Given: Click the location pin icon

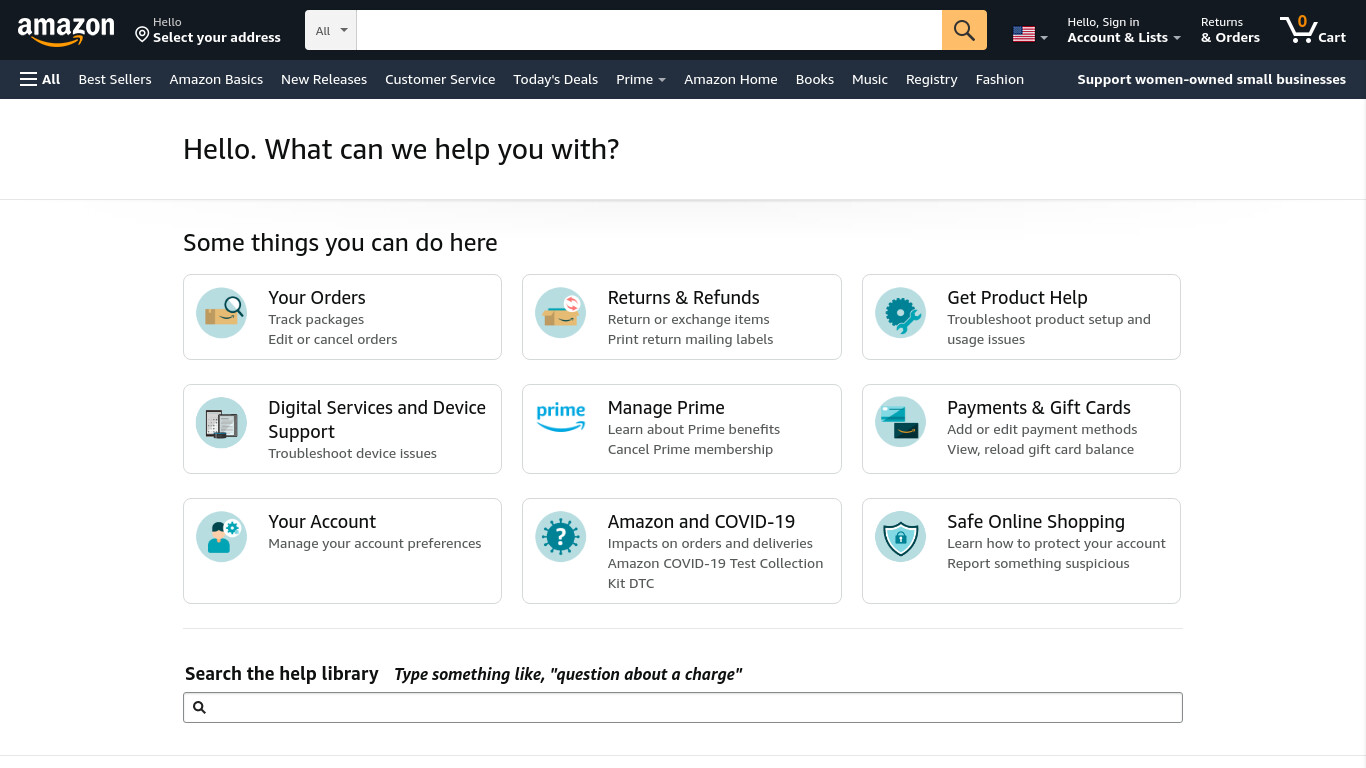Looking at the screenshot, I should pyautogui.click(x=142, y=35).
